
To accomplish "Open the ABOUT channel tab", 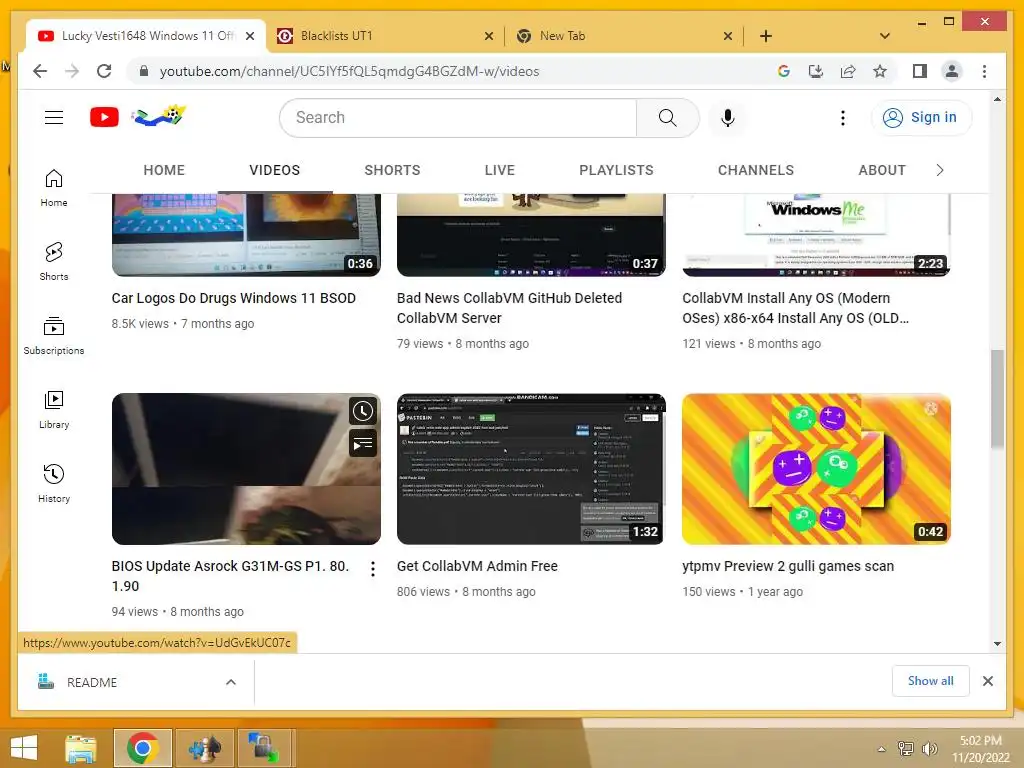I will 882,170.
